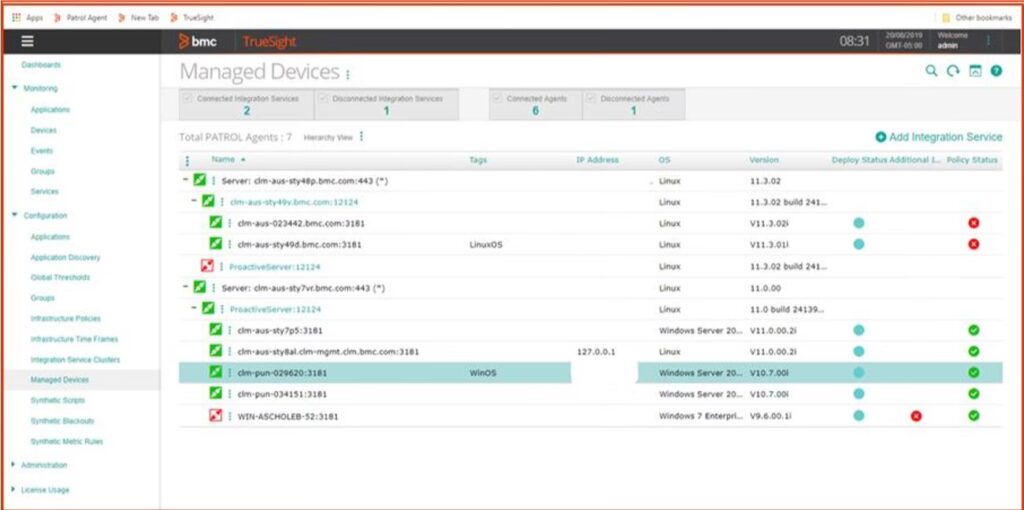
Task: Click Additional Info error icon for WIN-ASCHOLEB-52
Action: click(x=916, y=415)
